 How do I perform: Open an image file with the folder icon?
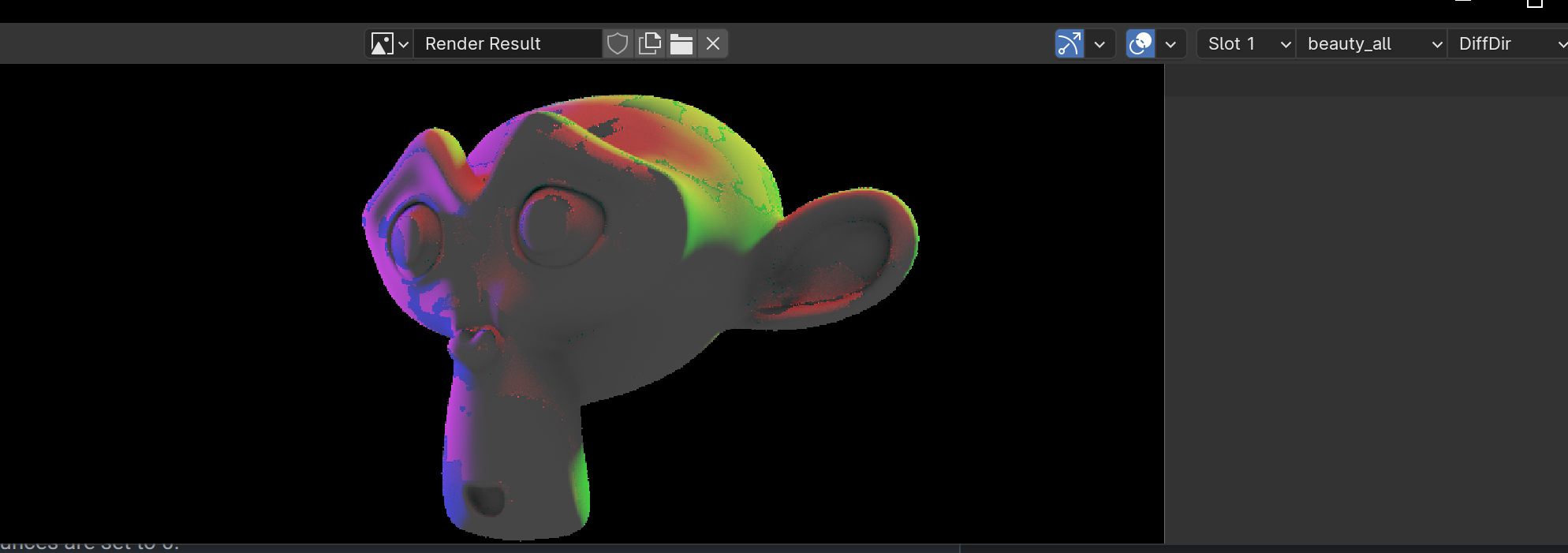[681, 43]
